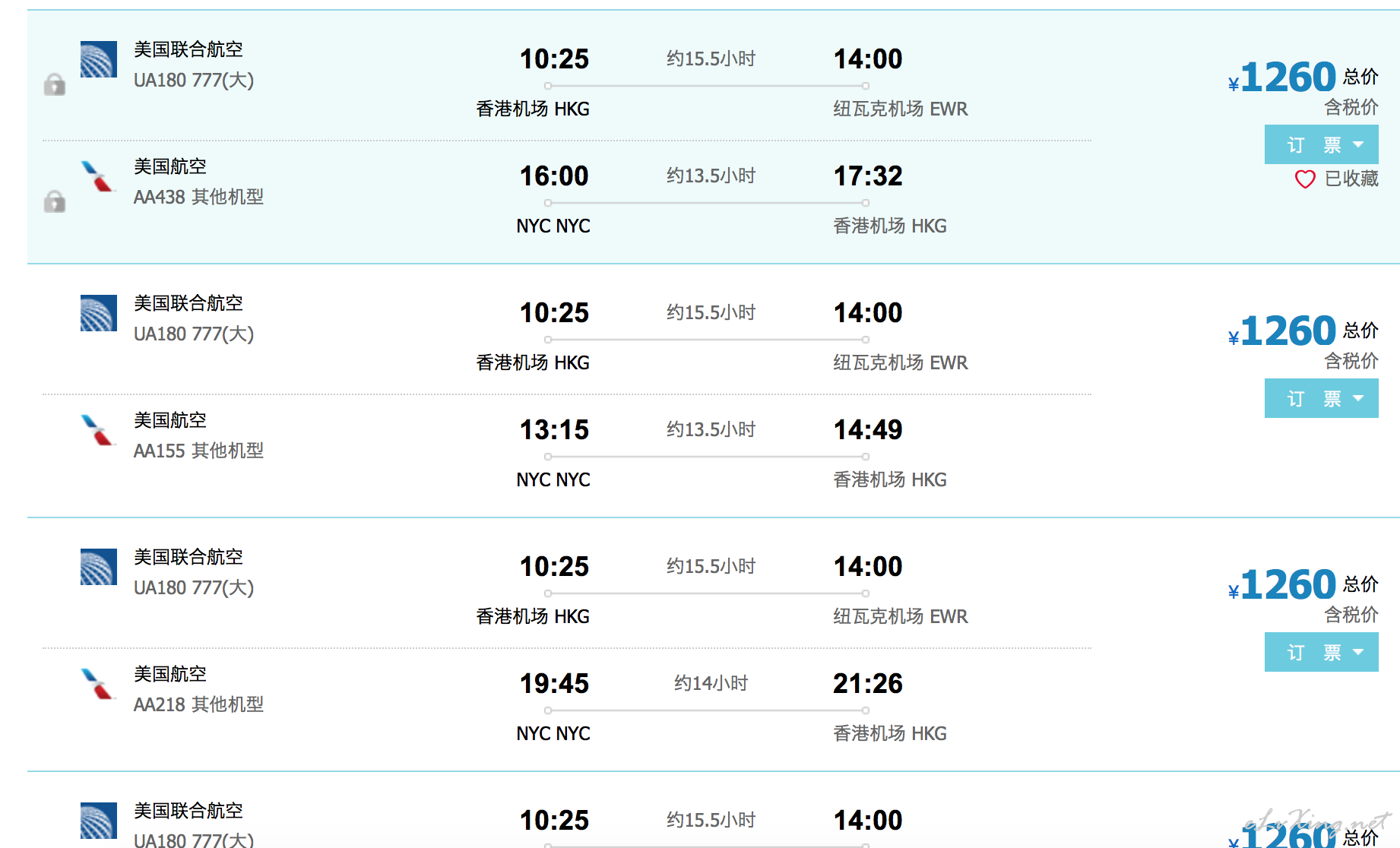Click the lock icon beside flight AA438
The height and width of the screenshot is (848, 1400).
point(55,201)
